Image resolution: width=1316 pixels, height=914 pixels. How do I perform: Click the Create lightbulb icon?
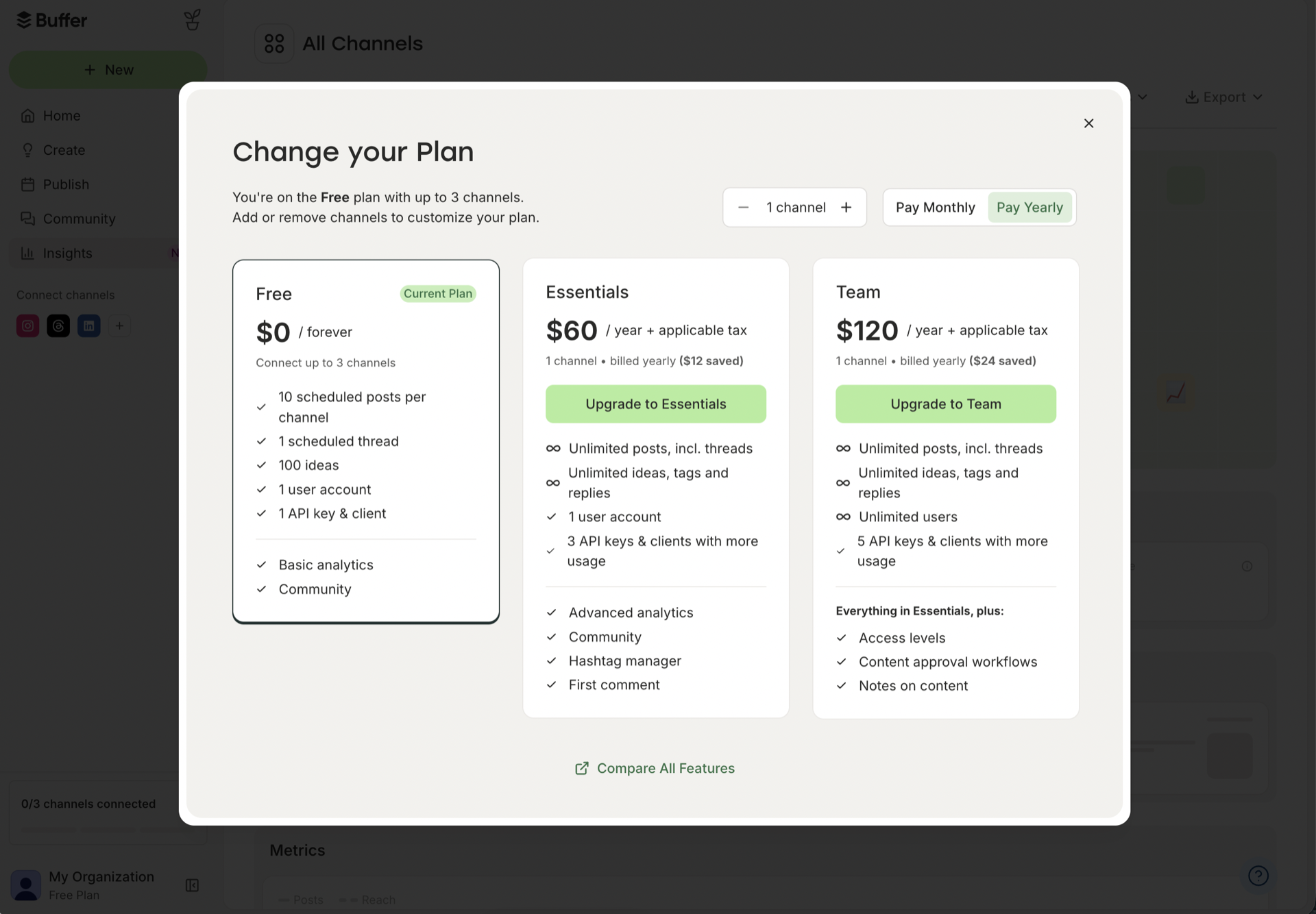click(27, 150)
